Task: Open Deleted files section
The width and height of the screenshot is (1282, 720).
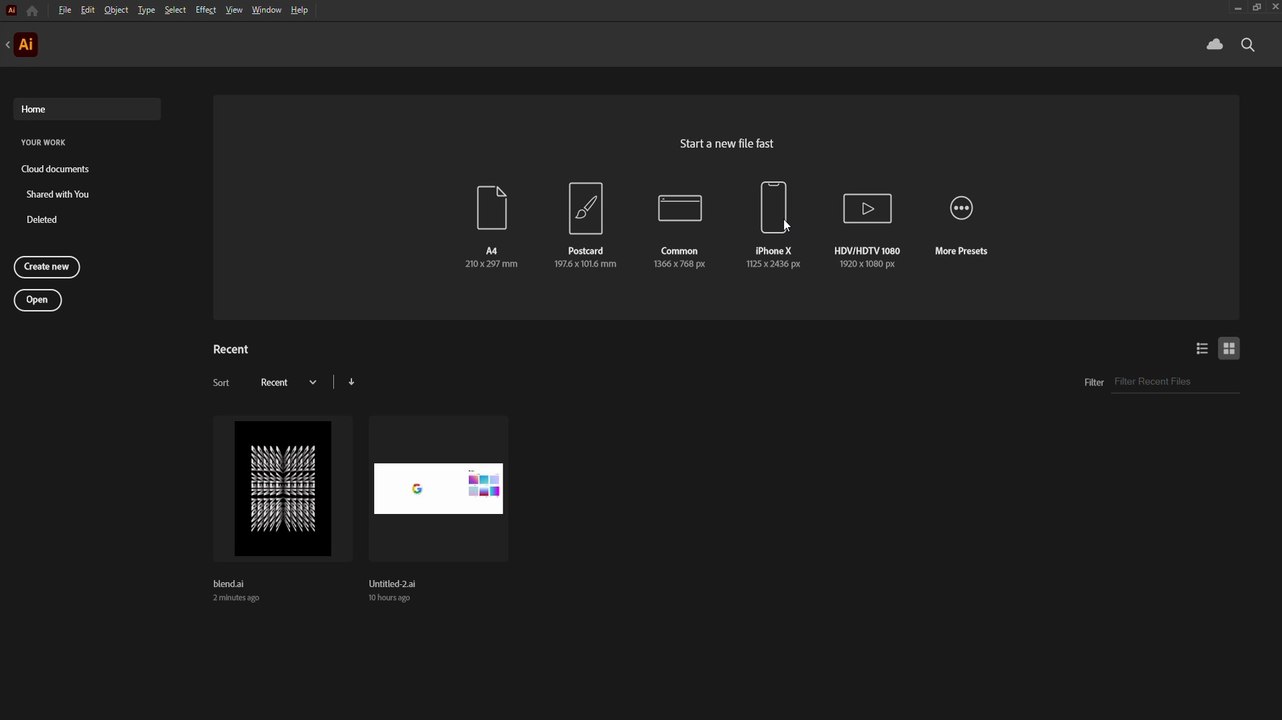Action: [x=42, y=220]
